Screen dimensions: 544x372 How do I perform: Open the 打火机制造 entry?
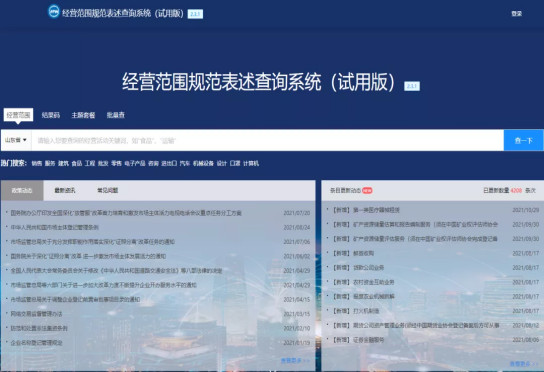[356, 311]
